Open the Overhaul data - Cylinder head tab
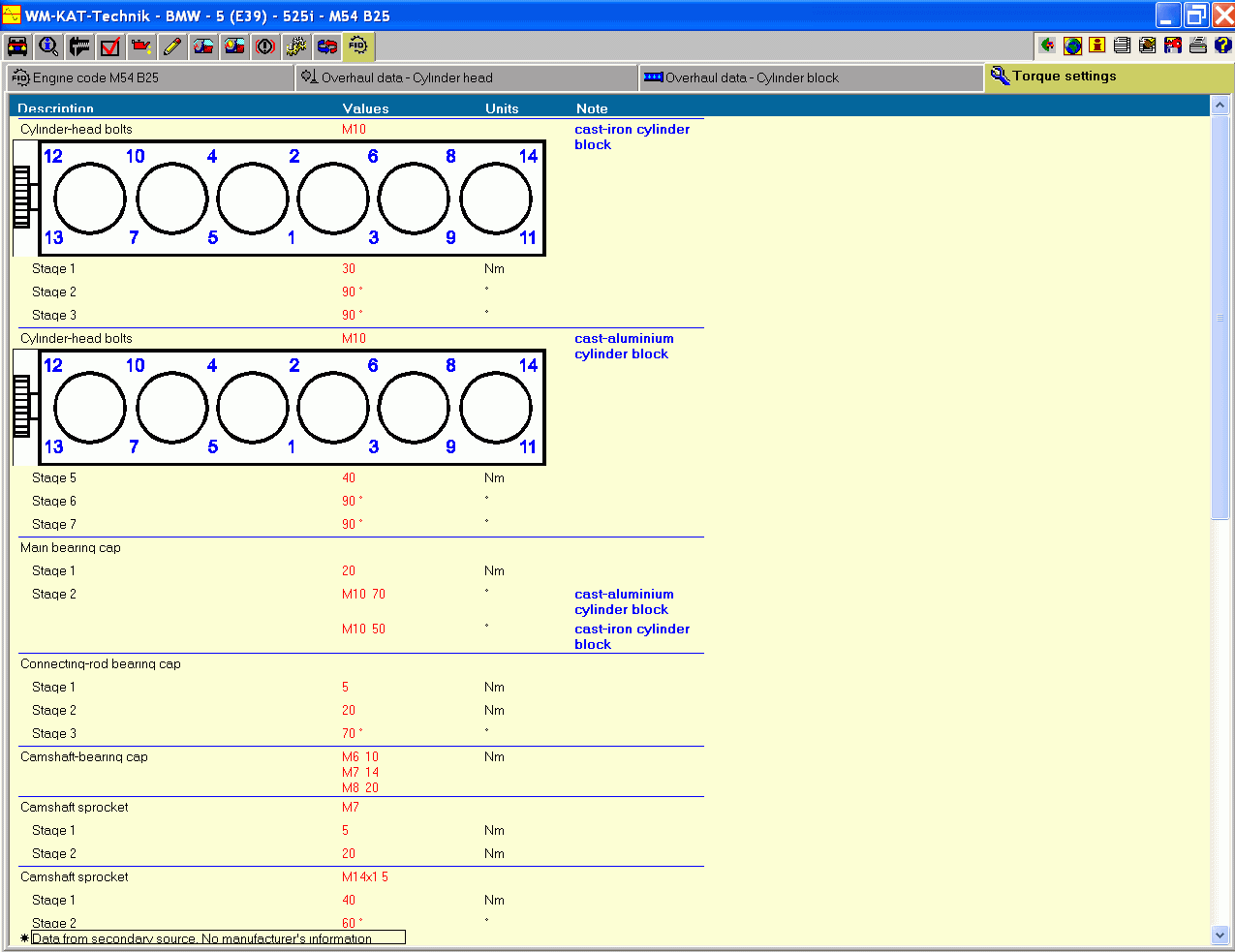The height and width of the screenshot is (952, 1235). (x=467, y=78)
